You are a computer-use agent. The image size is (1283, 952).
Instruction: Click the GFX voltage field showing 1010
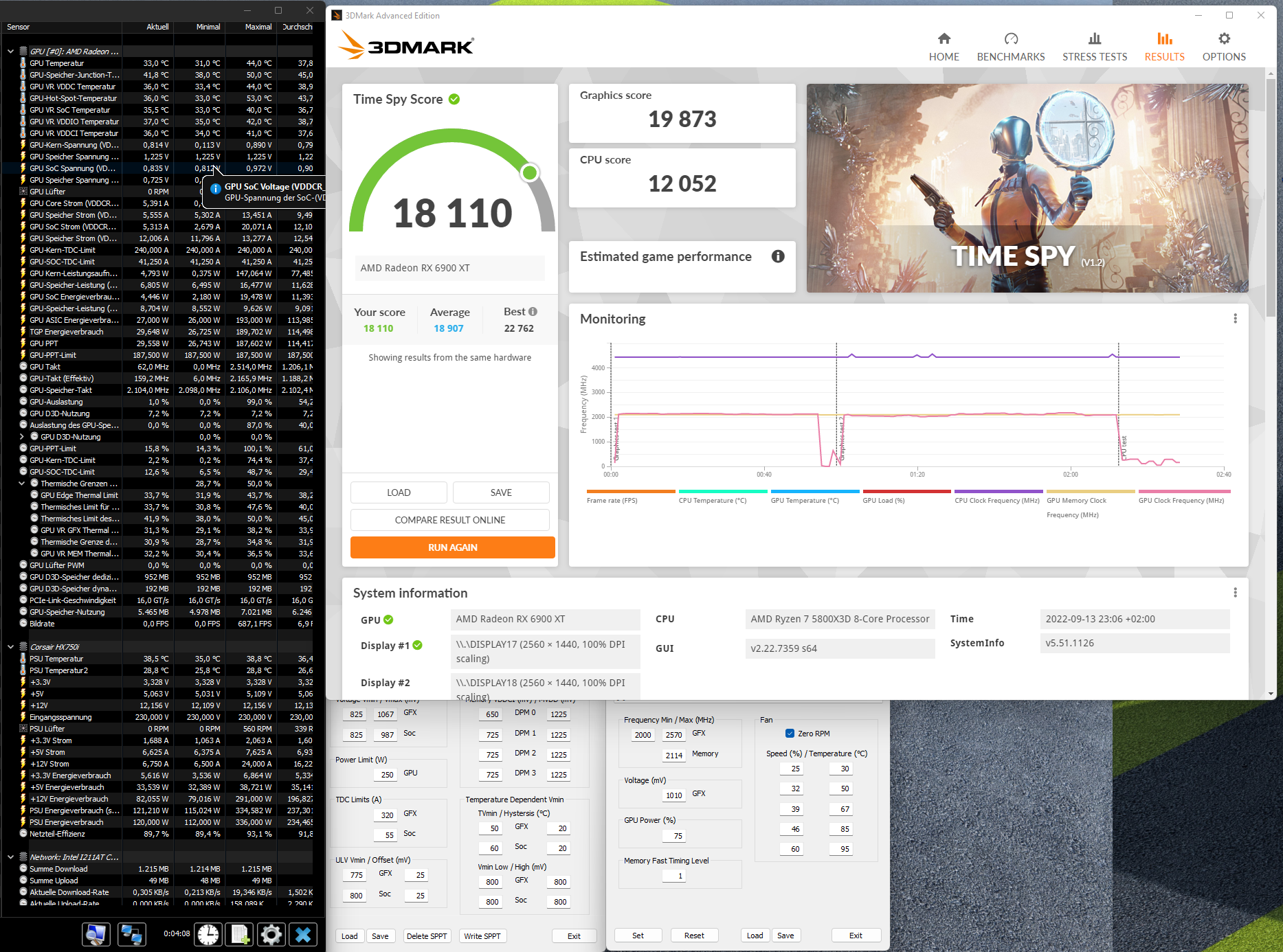[673, 795]
